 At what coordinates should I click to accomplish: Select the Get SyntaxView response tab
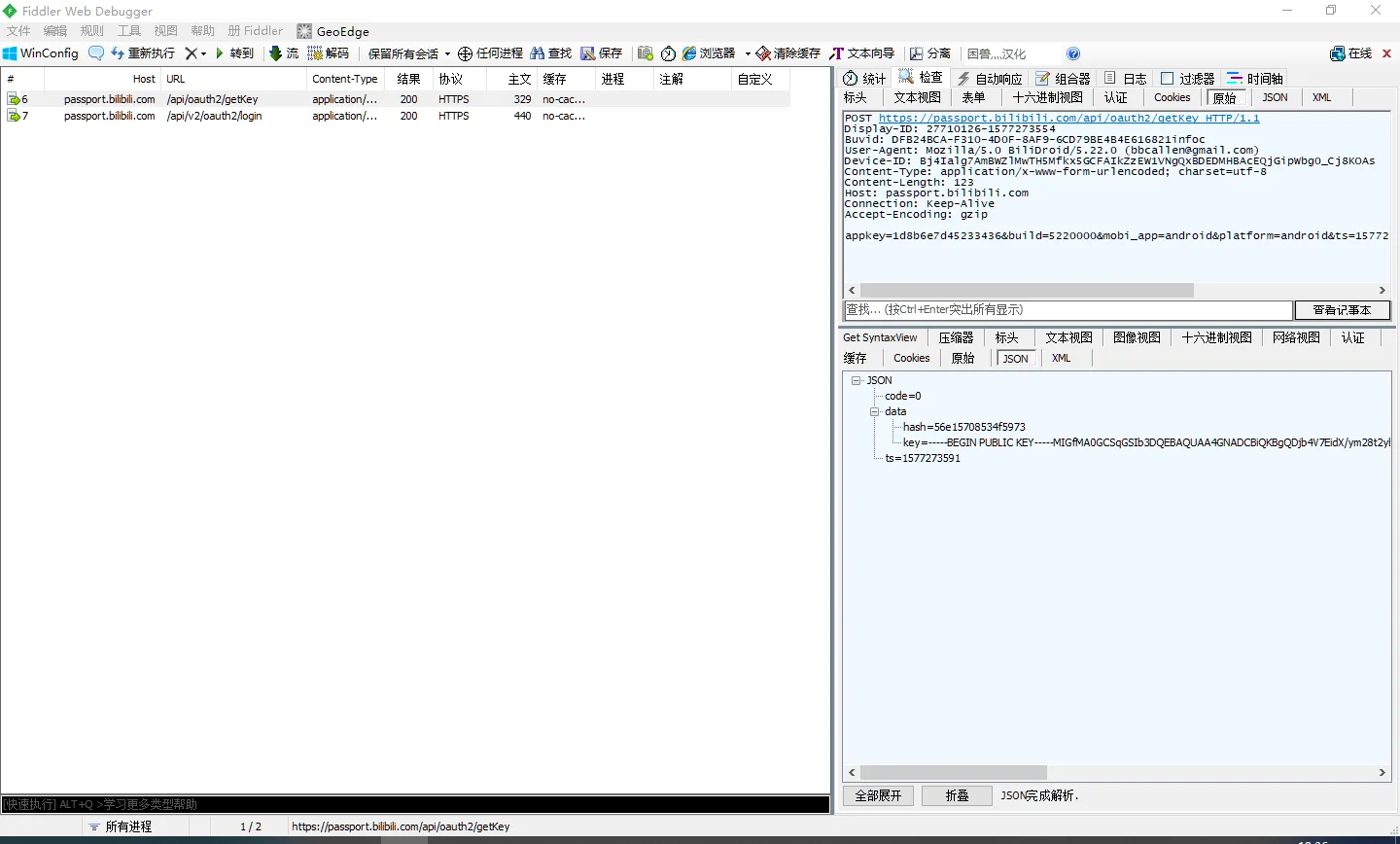coord(880,337)
